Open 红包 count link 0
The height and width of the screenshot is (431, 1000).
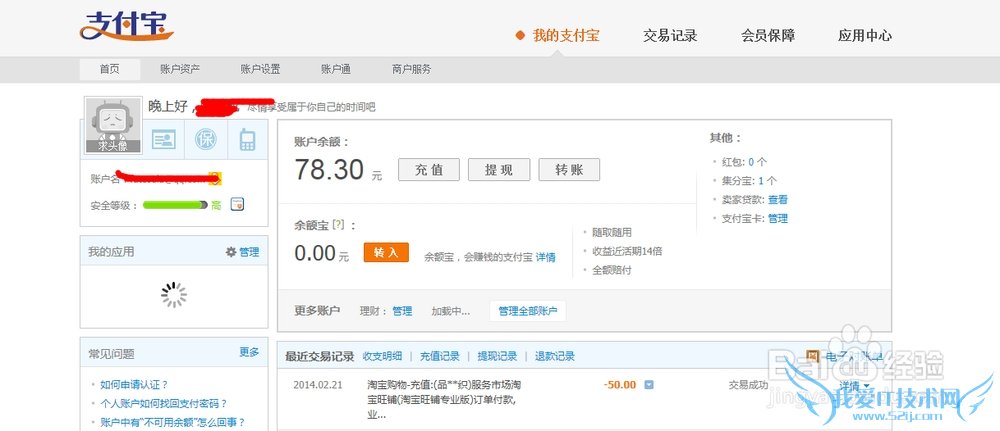751,162
